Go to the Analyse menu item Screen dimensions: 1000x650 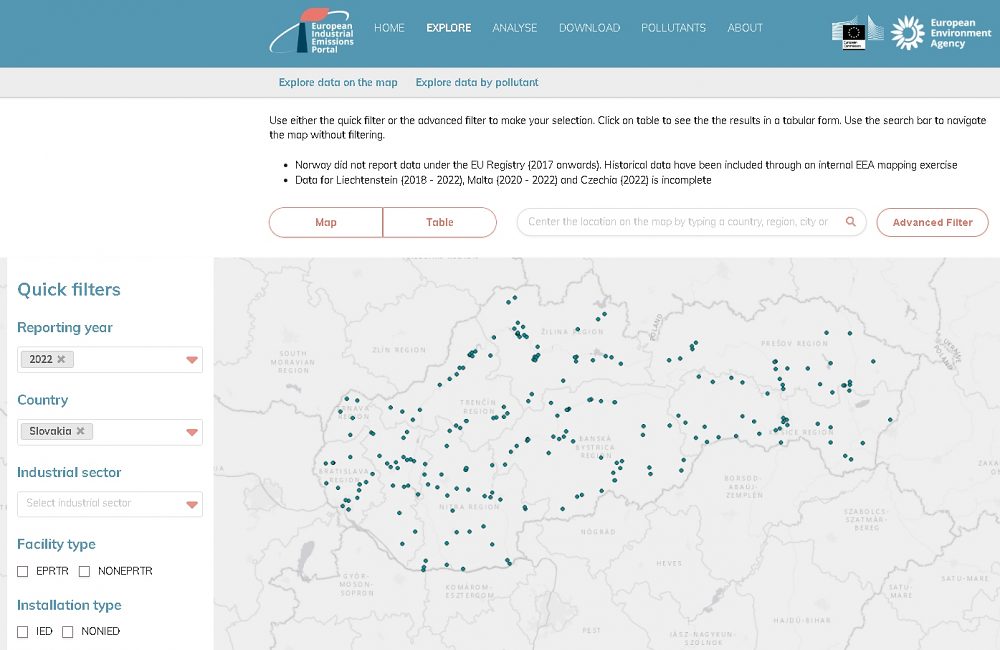[514, 28]
